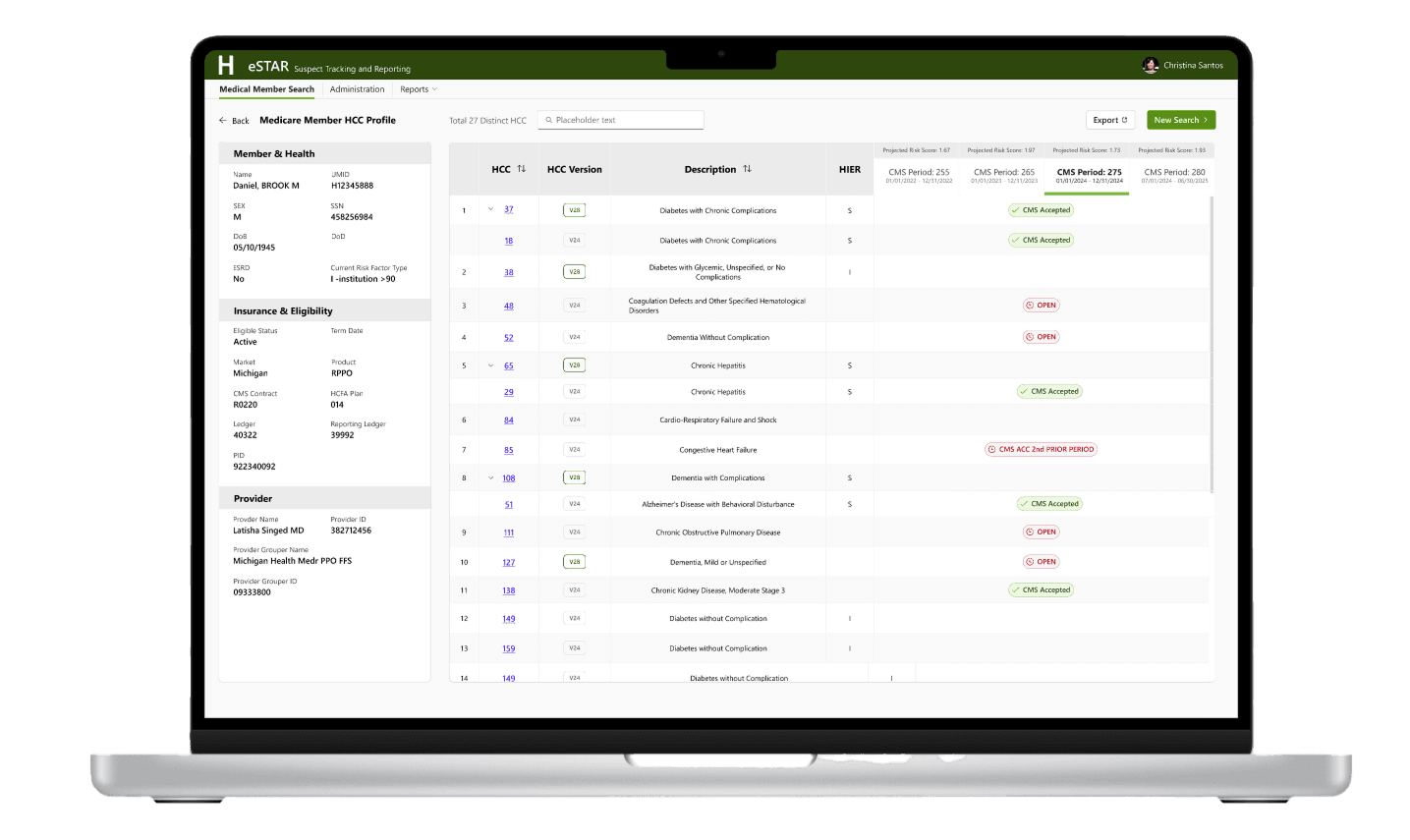
Task: Click V28 badge for HCC 38
Action: pos(575,271)
